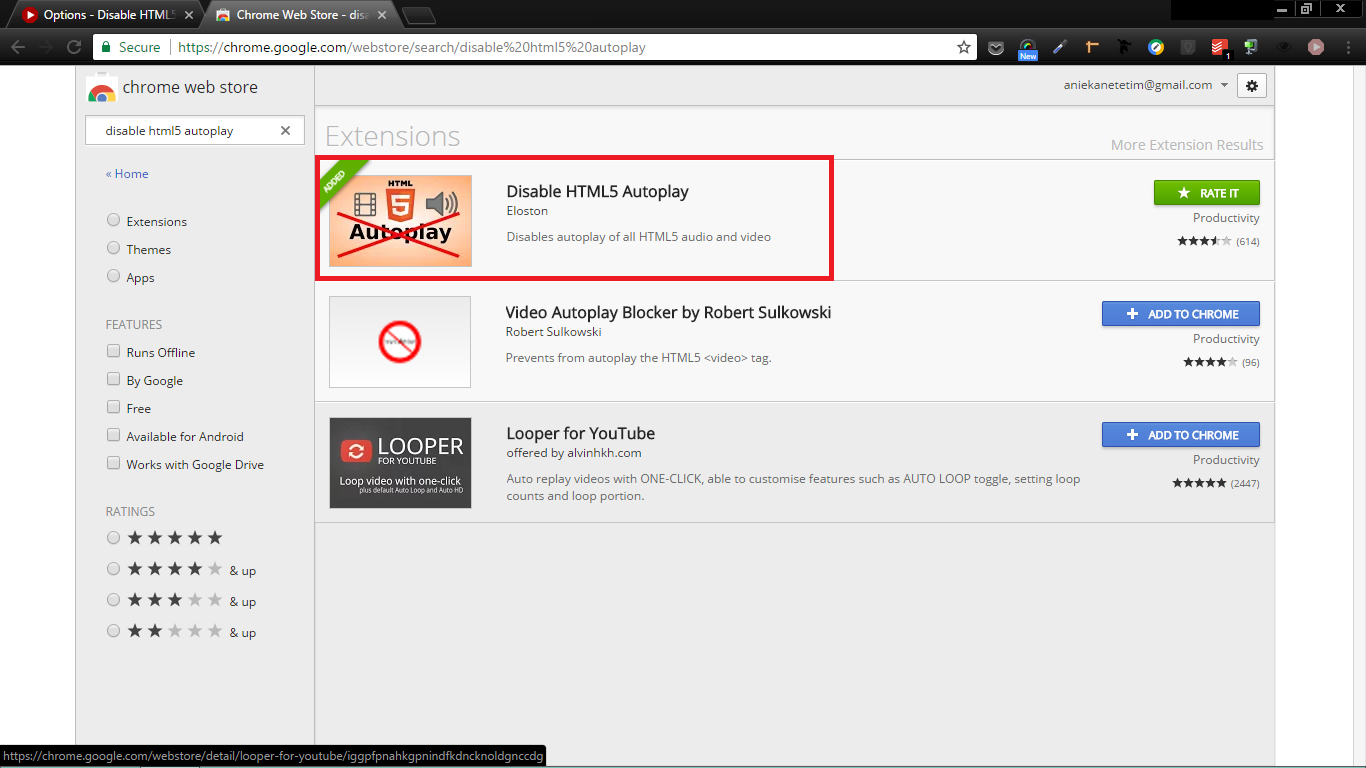Open the grey lightbulb note extension

(1188, 47)
